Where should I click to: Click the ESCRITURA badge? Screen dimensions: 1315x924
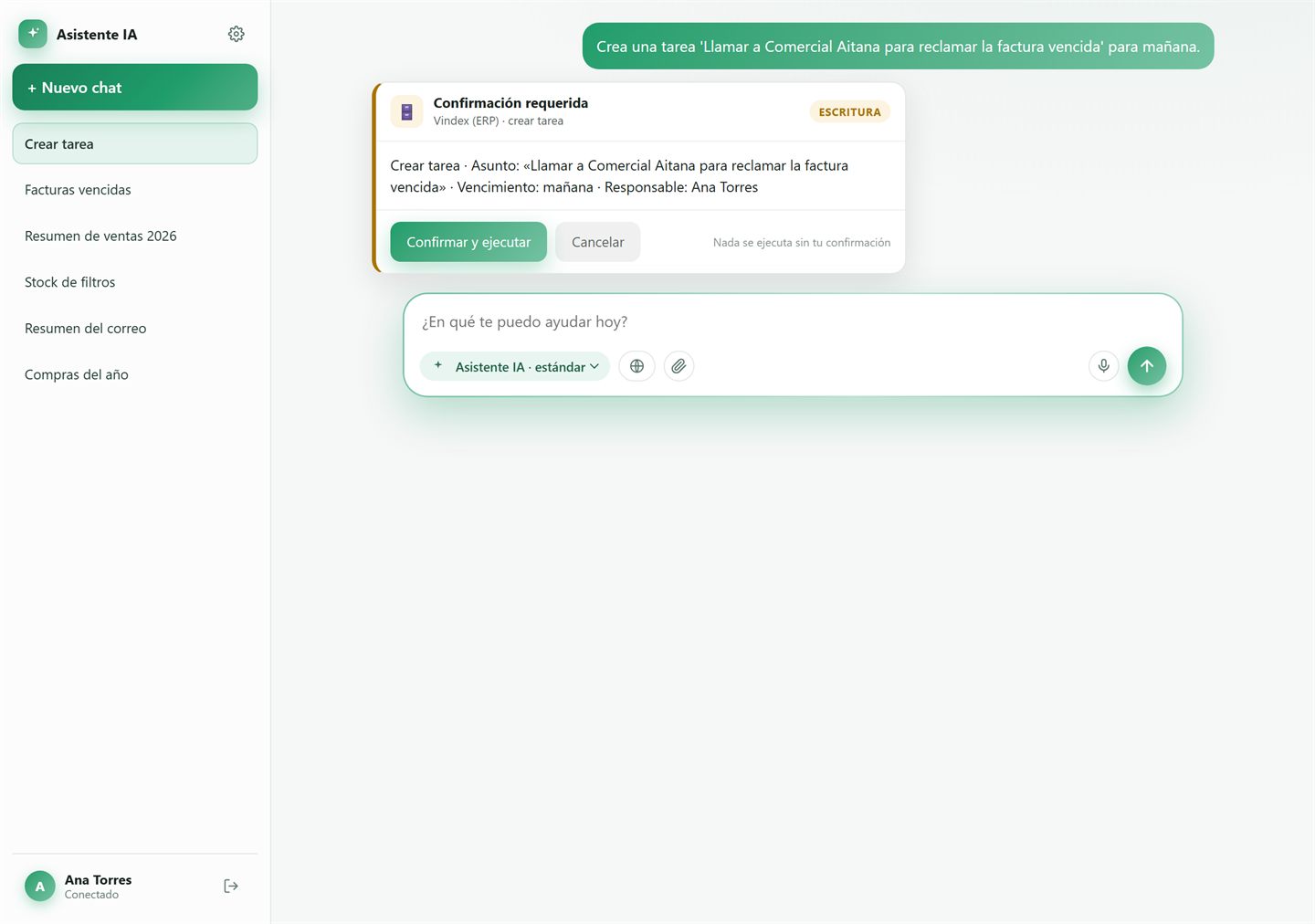(849, 111)
